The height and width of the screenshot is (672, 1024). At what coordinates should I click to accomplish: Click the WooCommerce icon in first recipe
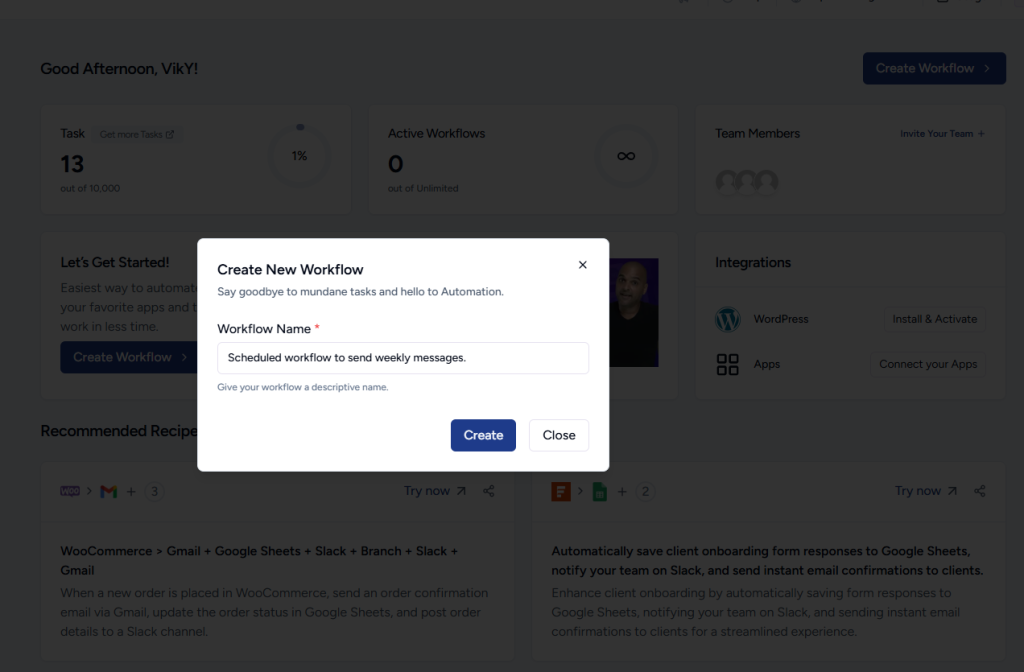point(70,491)
